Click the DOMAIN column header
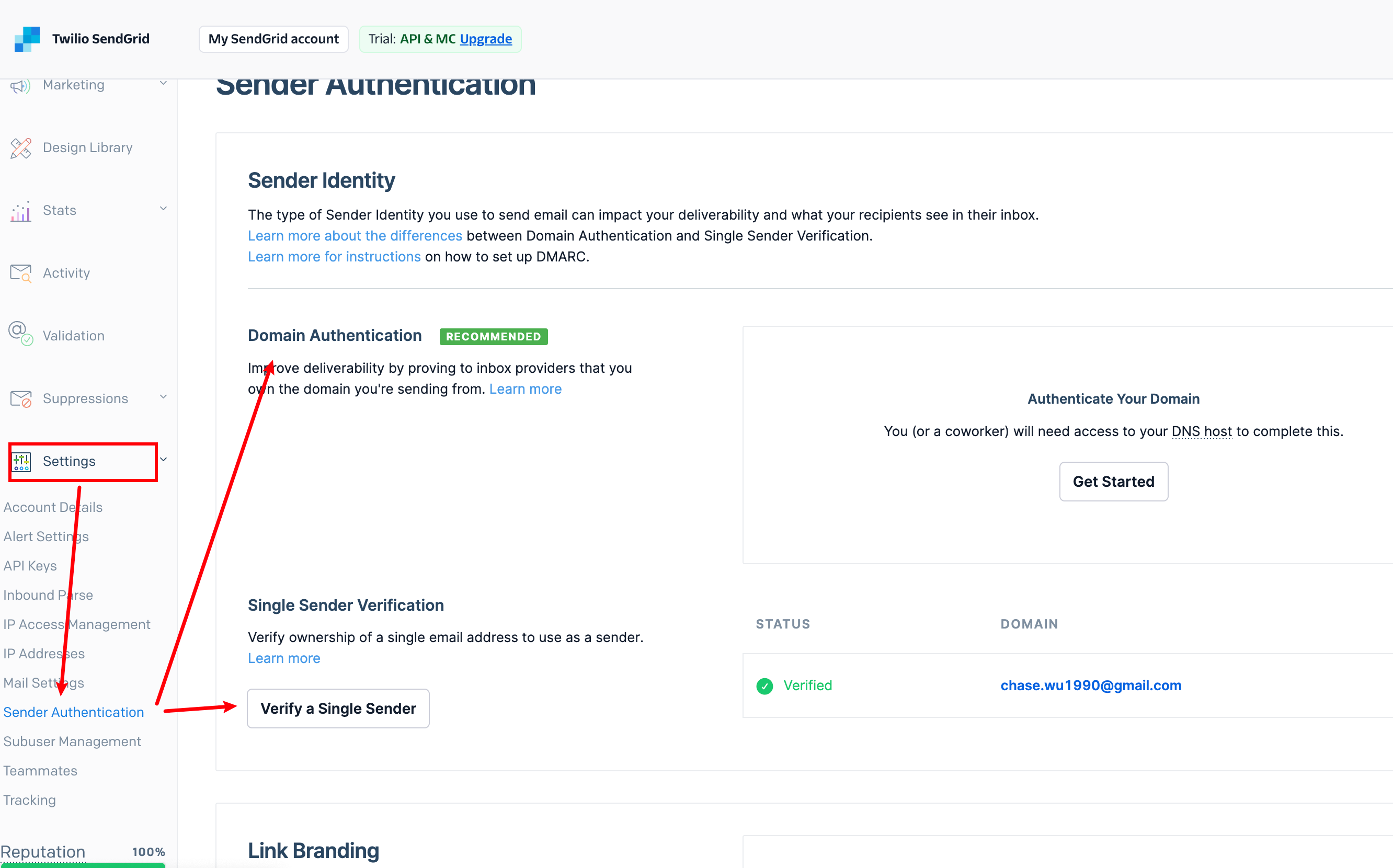 tap(1029, 624)
